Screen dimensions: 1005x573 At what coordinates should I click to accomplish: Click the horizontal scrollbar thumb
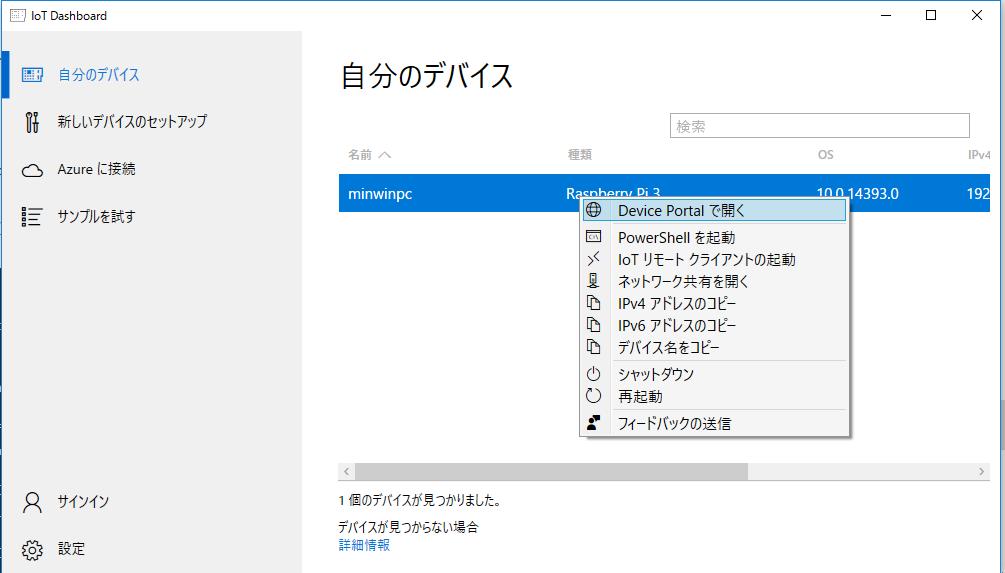[551, 472]
